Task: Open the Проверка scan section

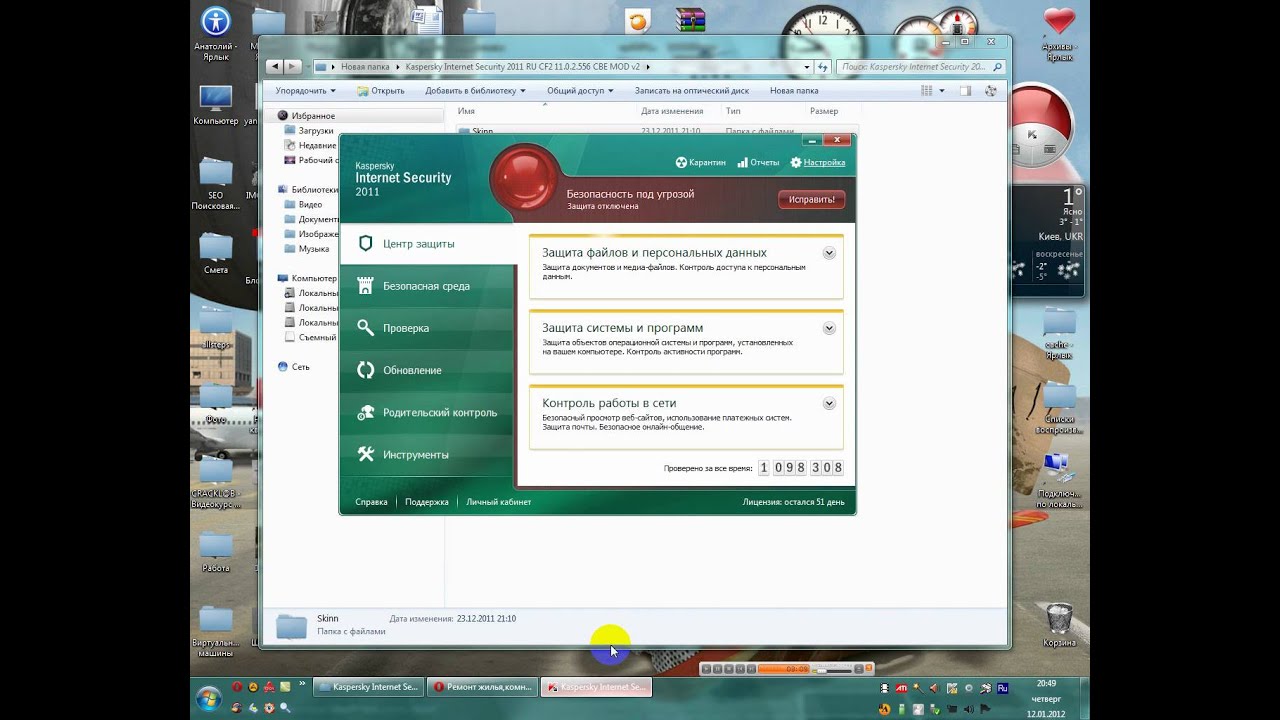Action: [x=428, y=328]
